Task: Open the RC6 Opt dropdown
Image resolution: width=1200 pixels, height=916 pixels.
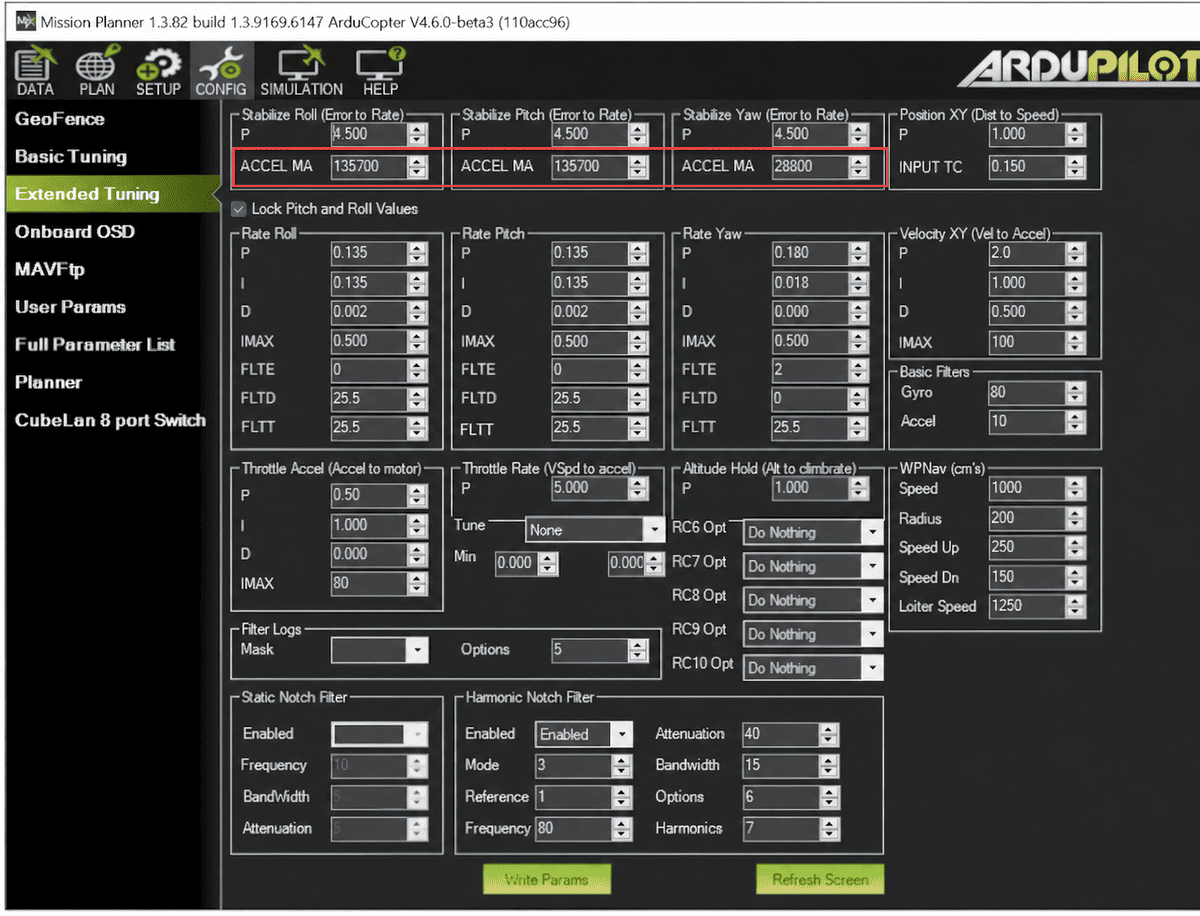Action: tap(813, 533)
